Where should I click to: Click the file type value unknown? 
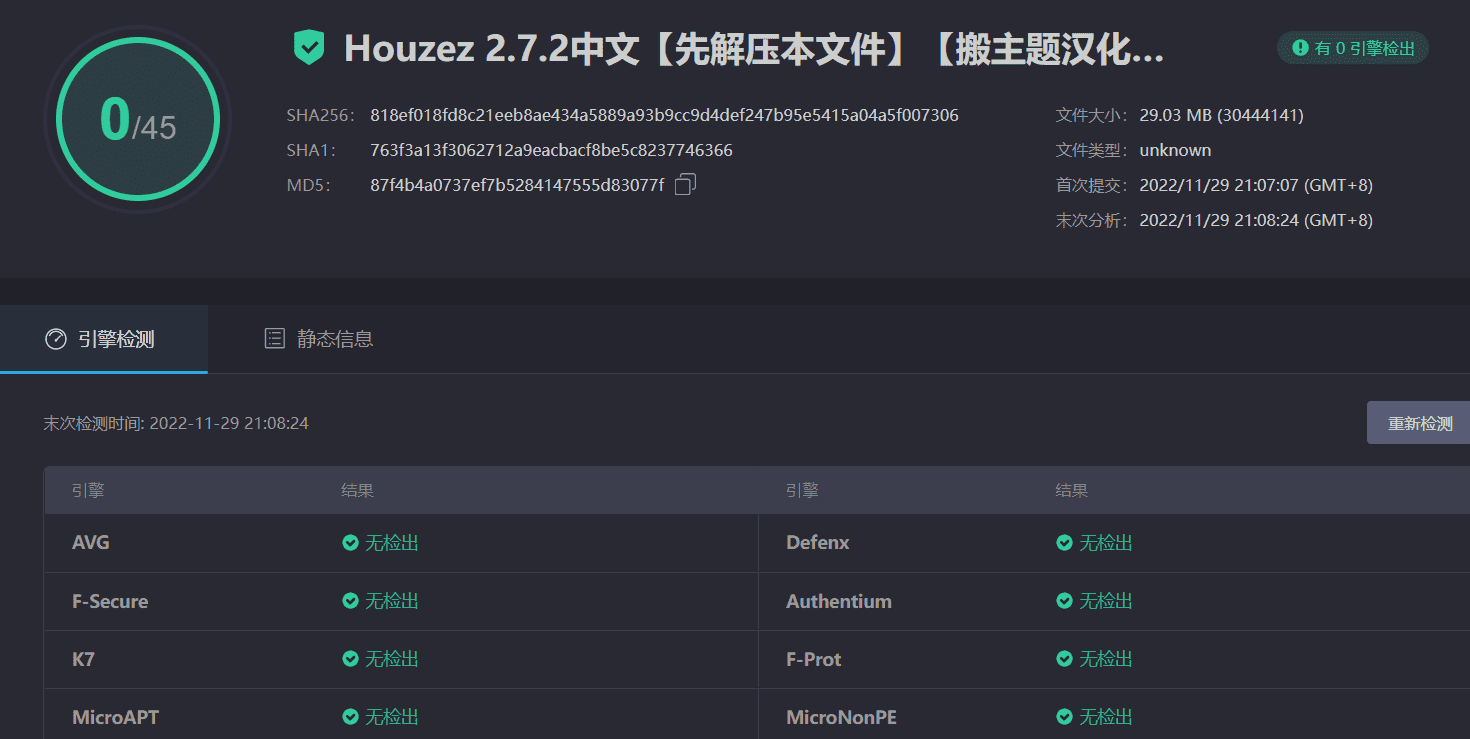point(1175,150)
